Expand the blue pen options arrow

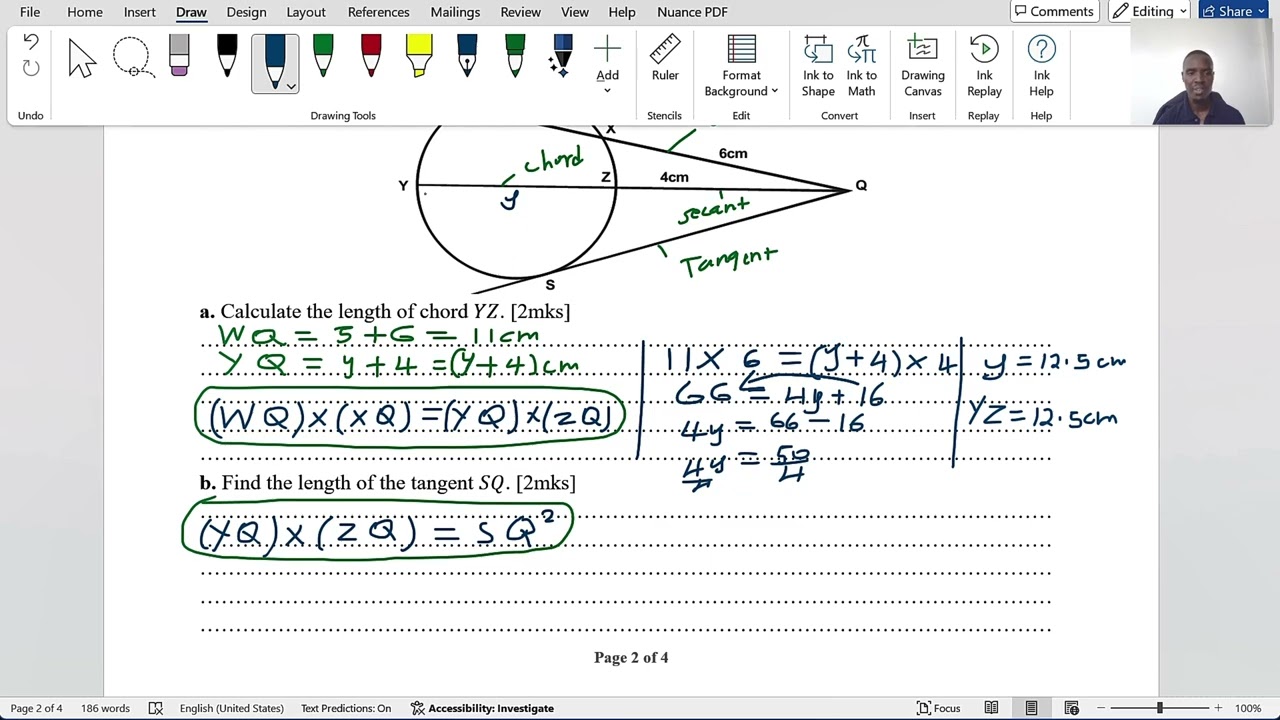[291, 87]
